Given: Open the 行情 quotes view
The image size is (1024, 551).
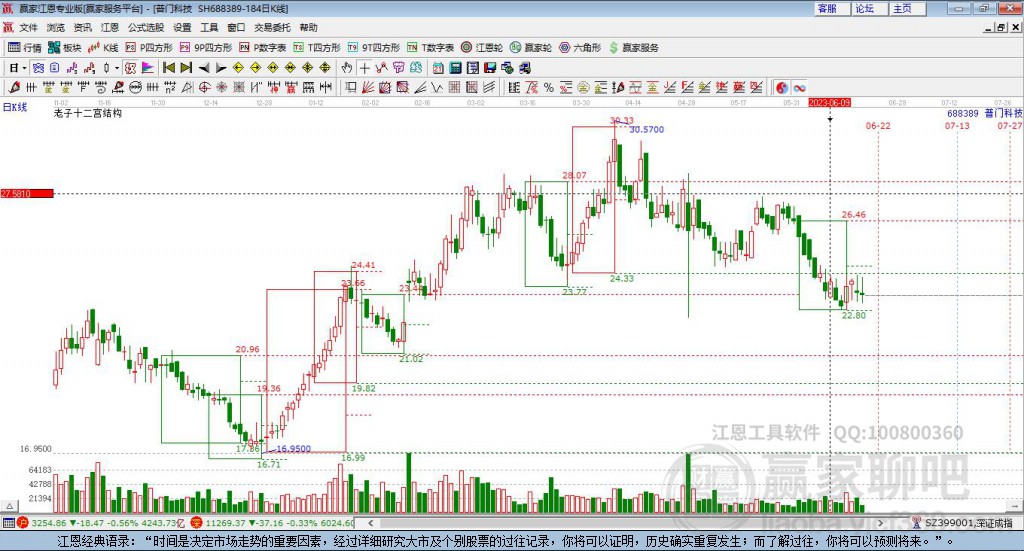Looking at the screenshot, I should [25, 48].
